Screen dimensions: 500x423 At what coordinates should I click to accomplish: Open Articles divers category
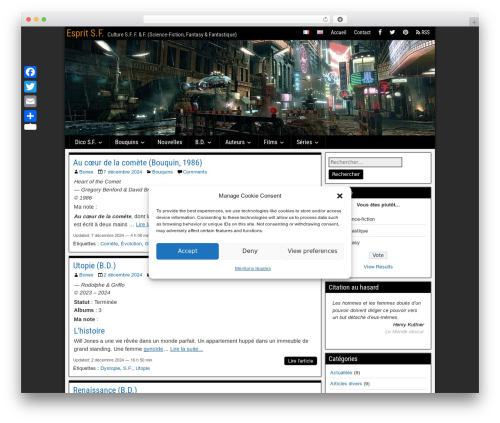pos(346,384)
